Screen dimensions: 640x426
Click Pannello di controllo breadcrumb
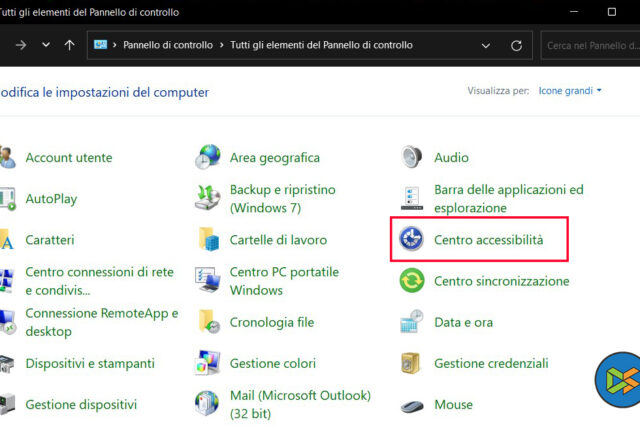tap(168, 45)
